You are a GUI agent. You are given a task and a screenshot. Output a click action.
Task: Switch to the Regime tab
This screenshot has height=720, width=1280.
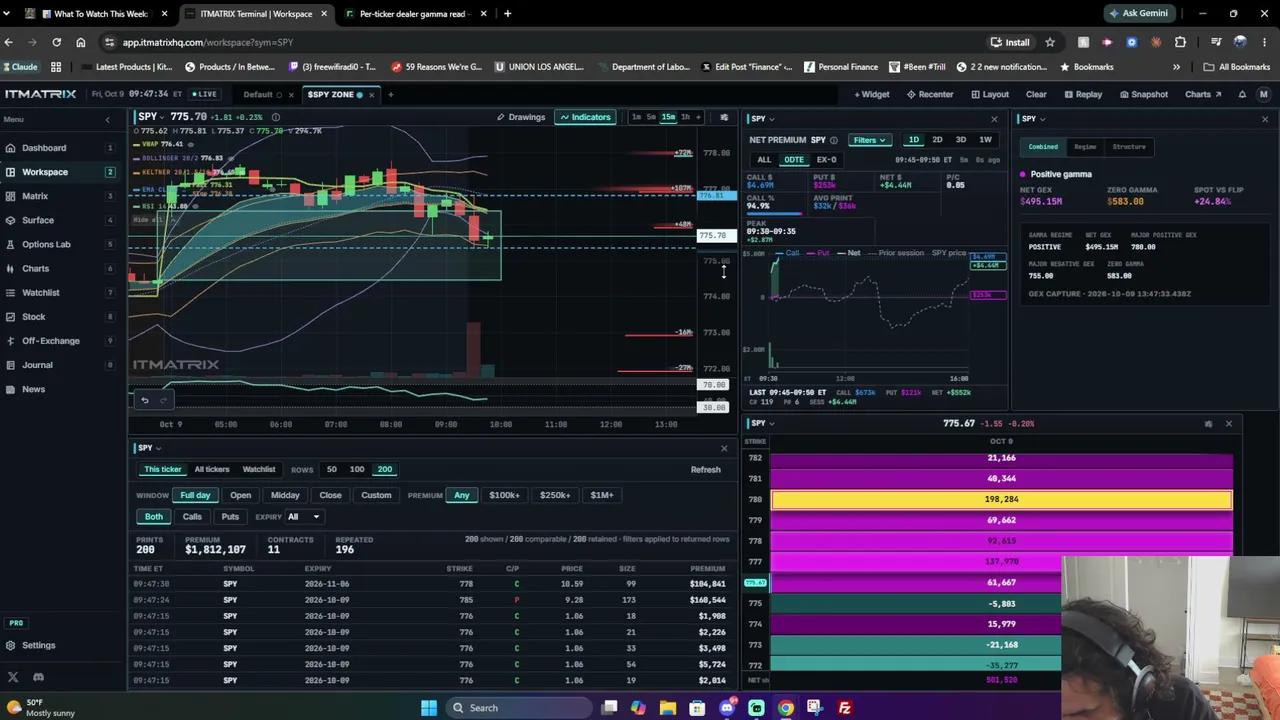[x=1085, y=147]
